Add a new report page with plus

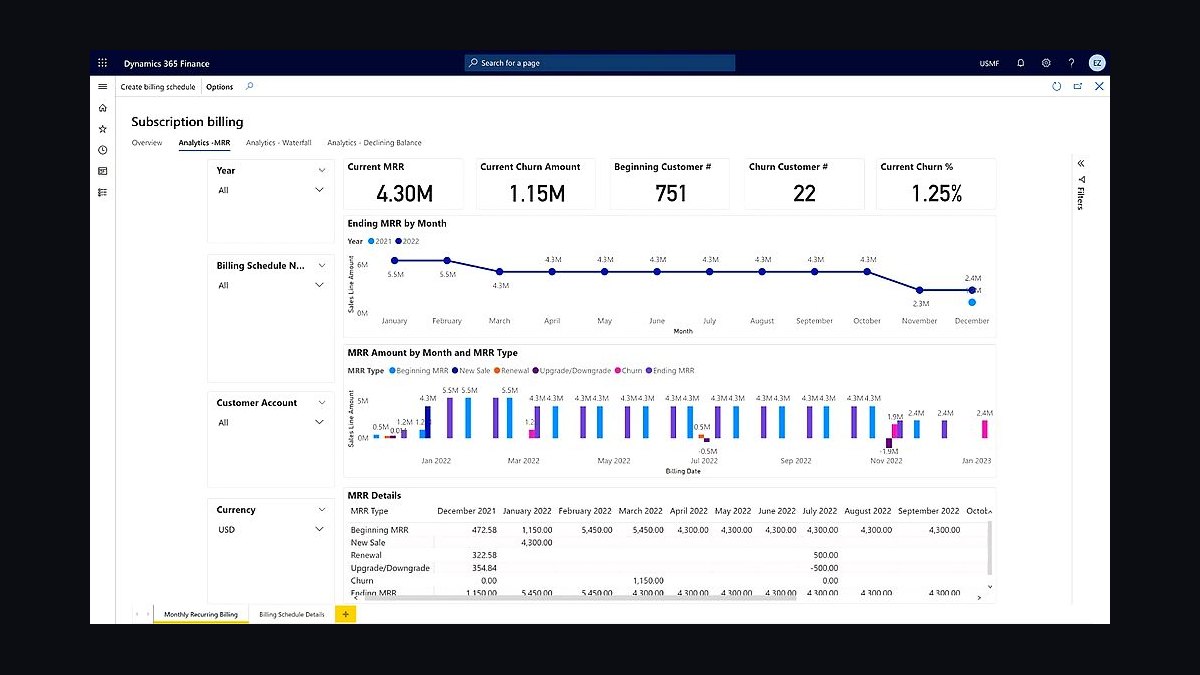(345, 614)
